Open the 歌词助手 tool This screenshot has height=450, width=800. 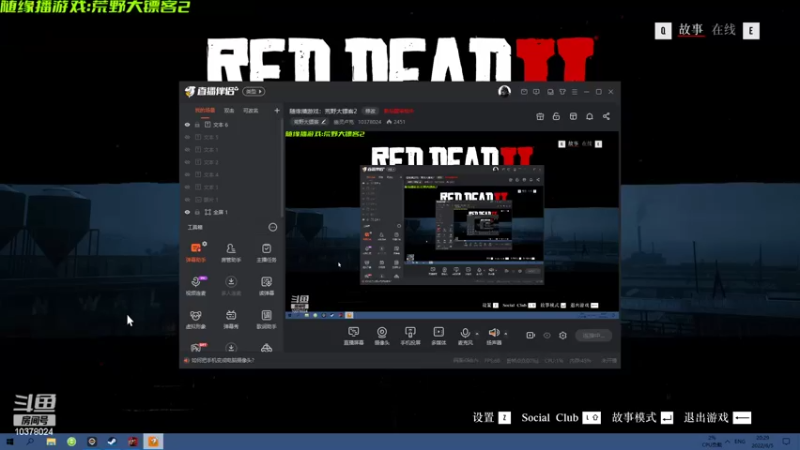(266, 319)
